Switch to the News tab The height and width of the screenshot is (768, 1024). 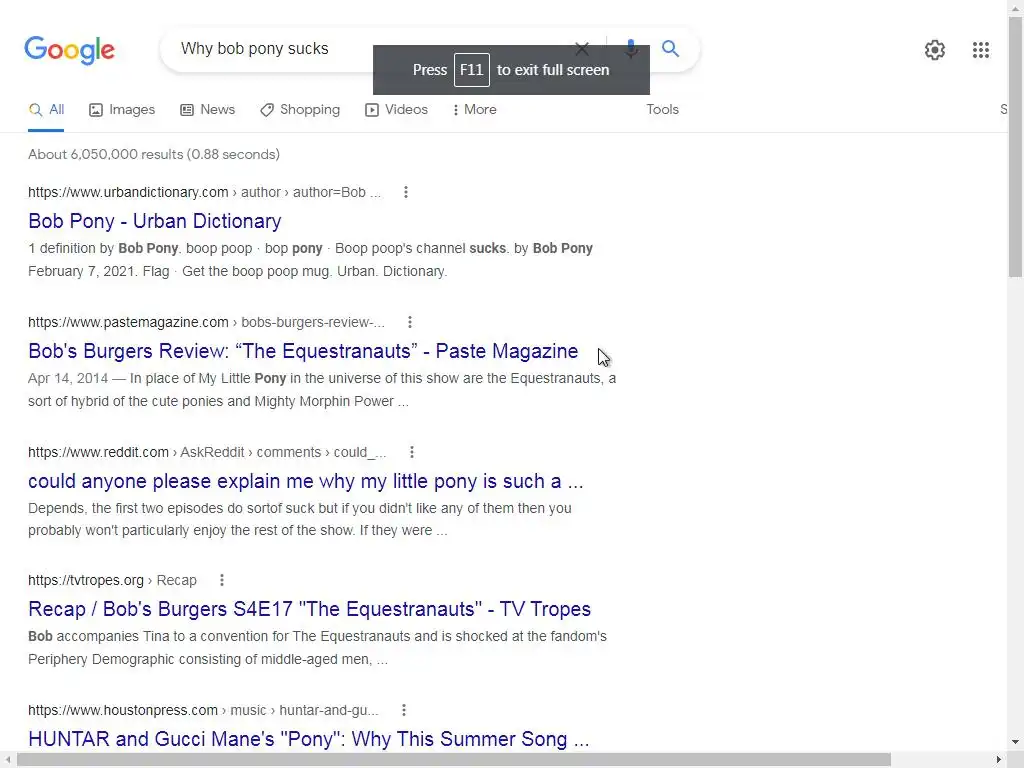pyautogui.click(x=208, y=110)
